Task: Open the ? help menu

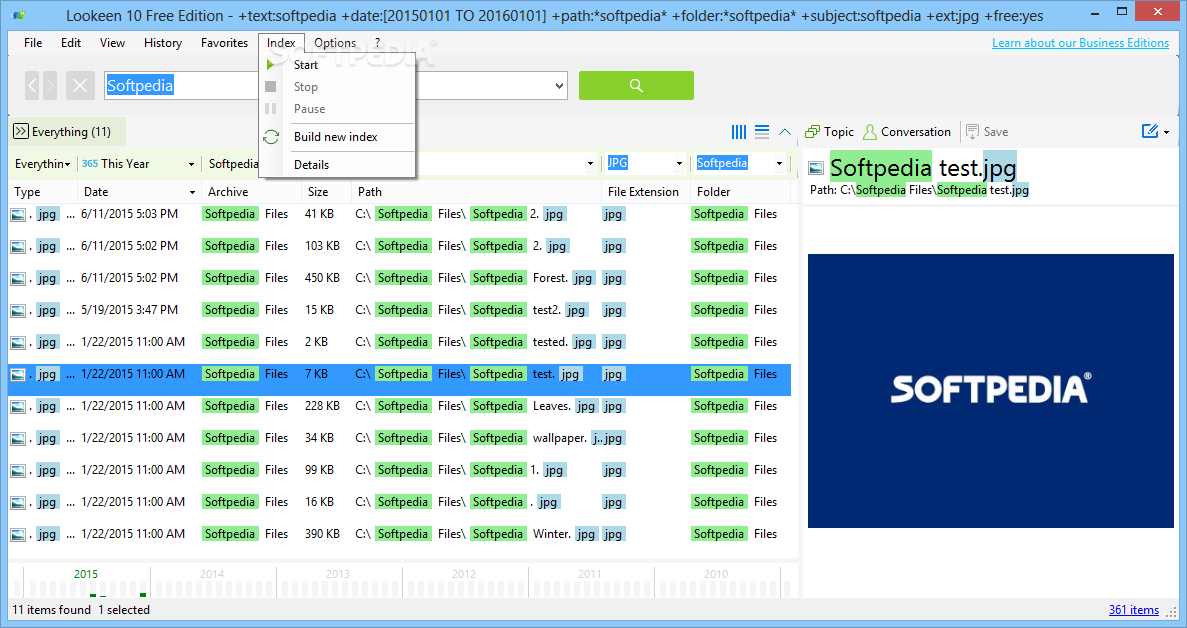Action: (377, 43)
